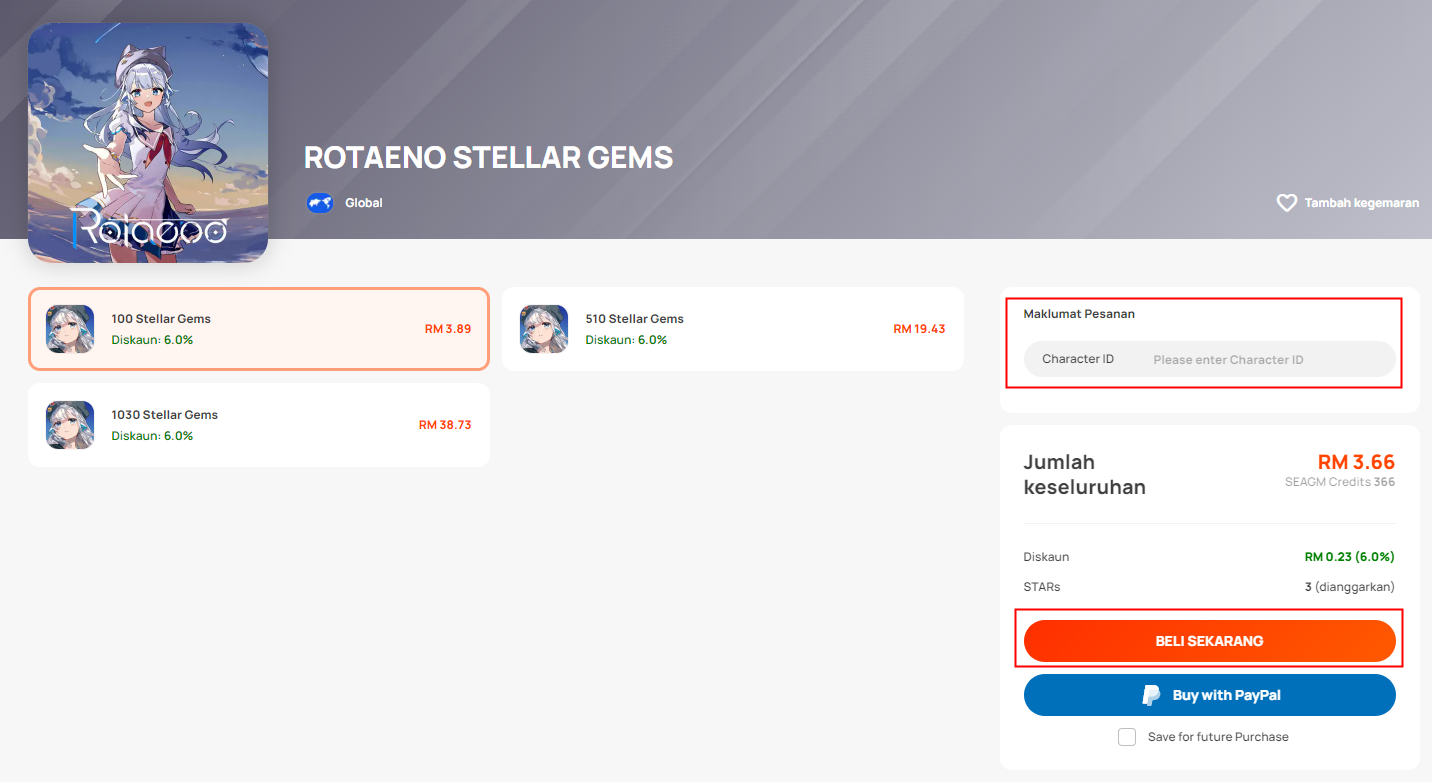This screenshot has width=1432, height=782.
Task: Click the Buy with PayPal button
Action: (1210, 695)
